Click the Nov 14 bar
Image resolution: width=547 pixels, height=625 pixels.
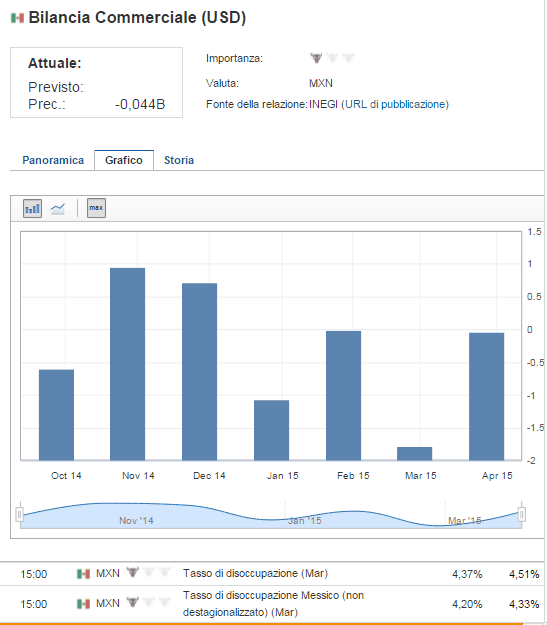pos(128,364)
